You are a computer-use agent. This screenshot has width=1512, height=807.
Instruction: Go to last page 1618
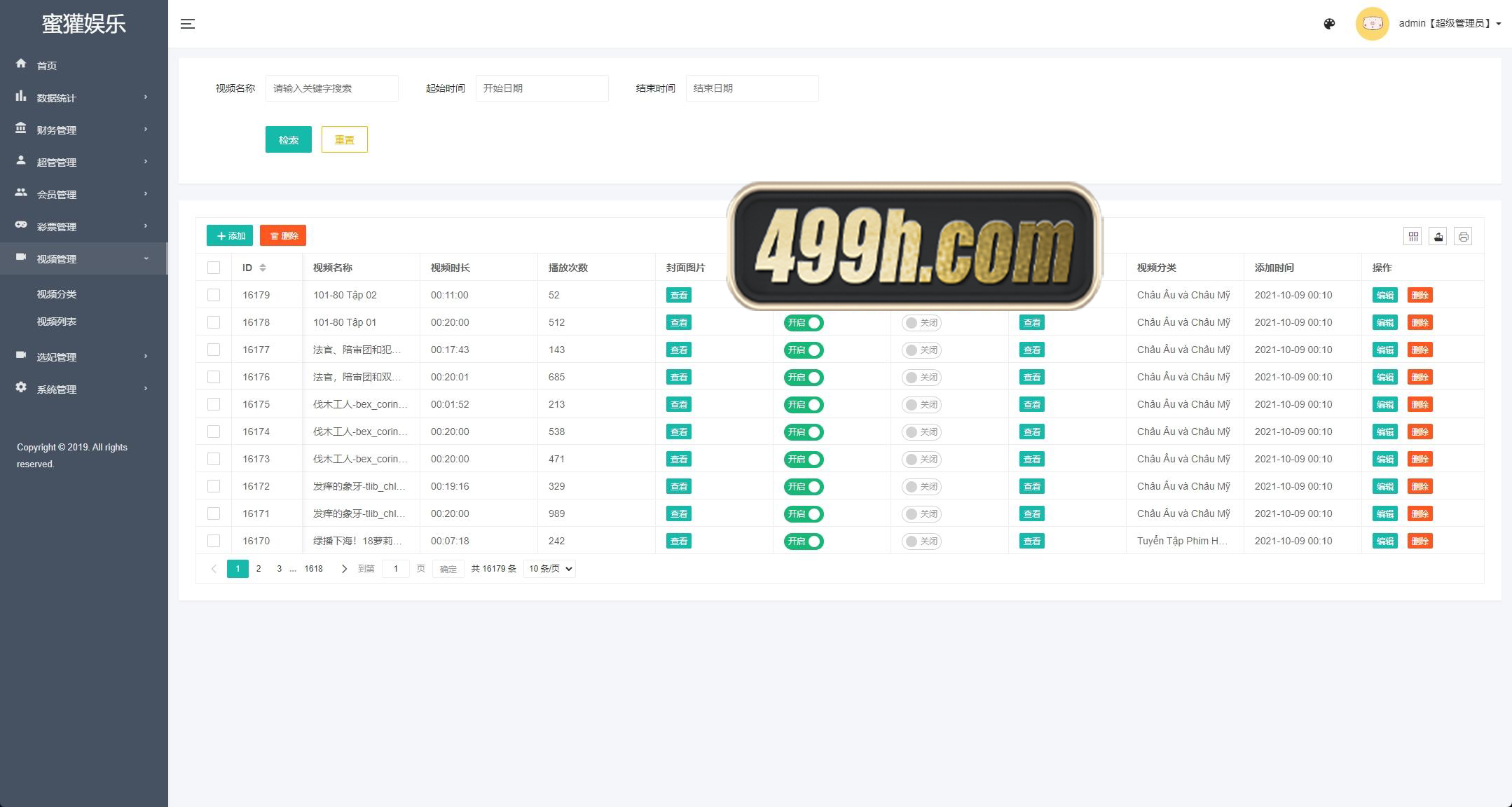[313, 569]
